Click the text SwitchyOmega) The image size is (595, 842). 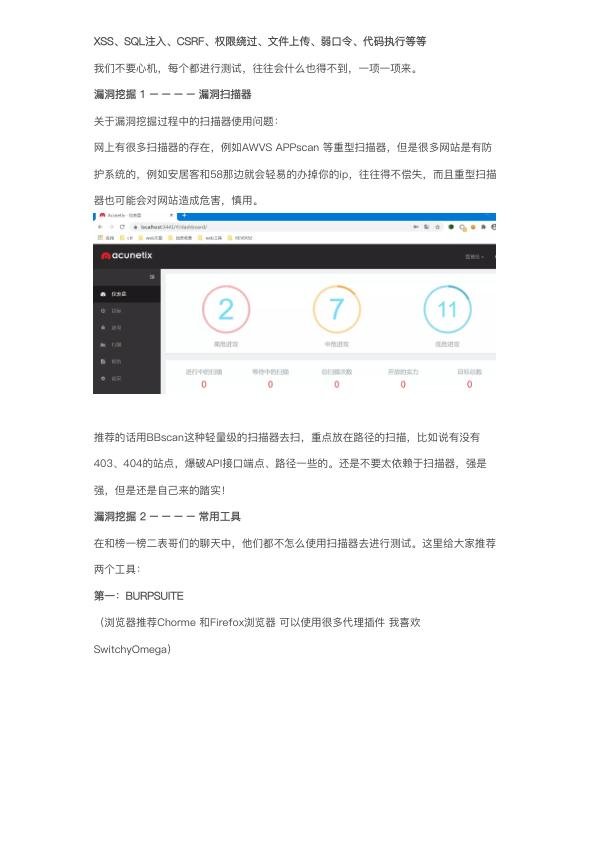point(132,649)
